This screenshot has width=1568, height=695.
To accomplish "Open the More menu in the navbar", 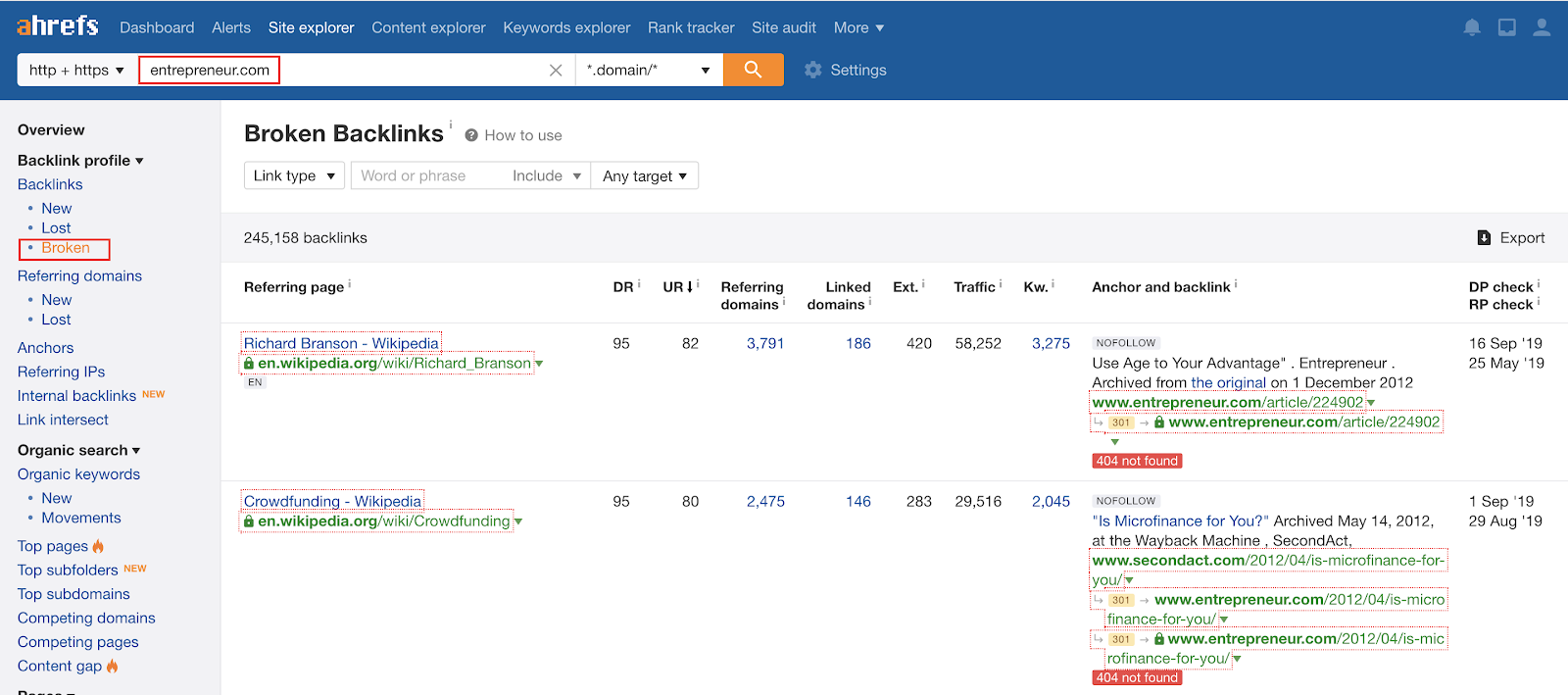I will click(858, 27).
